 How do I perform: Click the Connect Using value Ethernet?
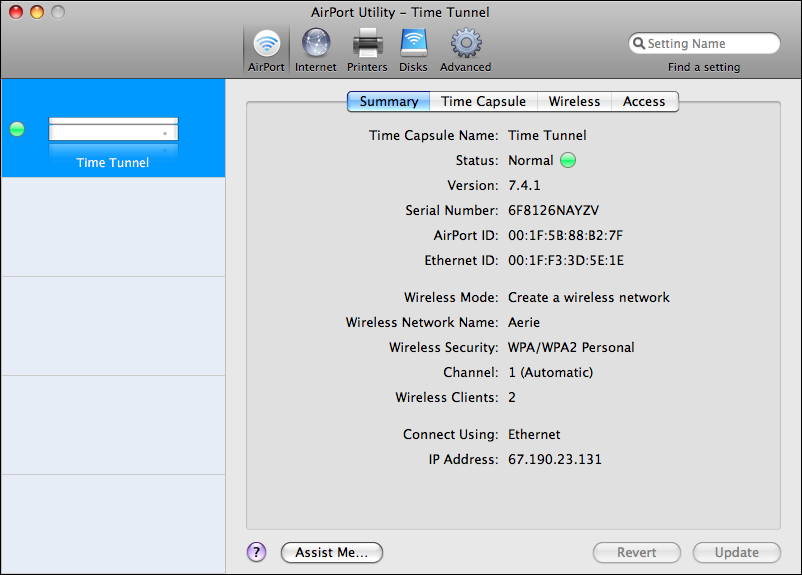click(x=534, y=434)
